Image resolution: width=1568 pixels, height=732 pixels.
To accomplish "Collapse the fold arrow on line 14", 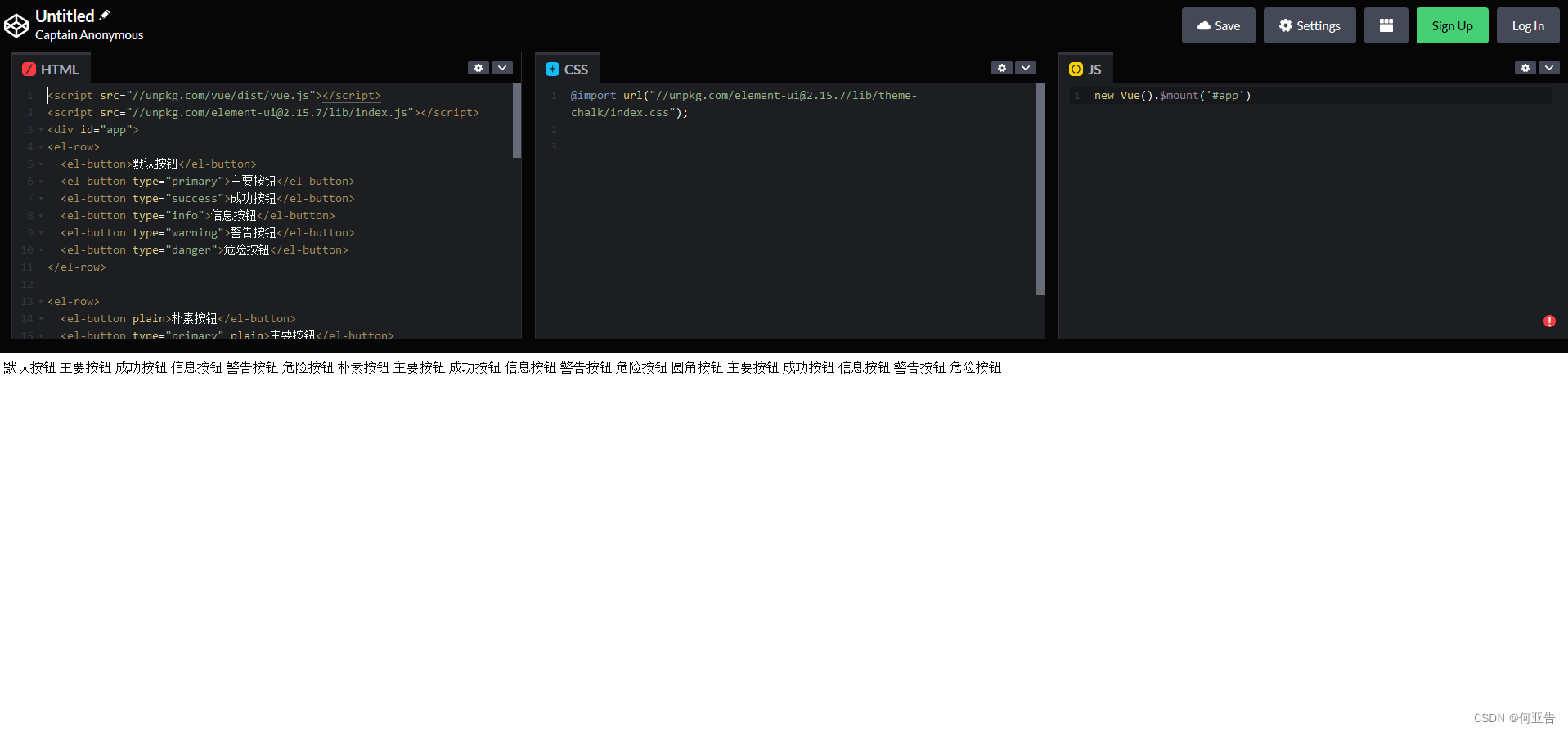I will tap(40, 319).
